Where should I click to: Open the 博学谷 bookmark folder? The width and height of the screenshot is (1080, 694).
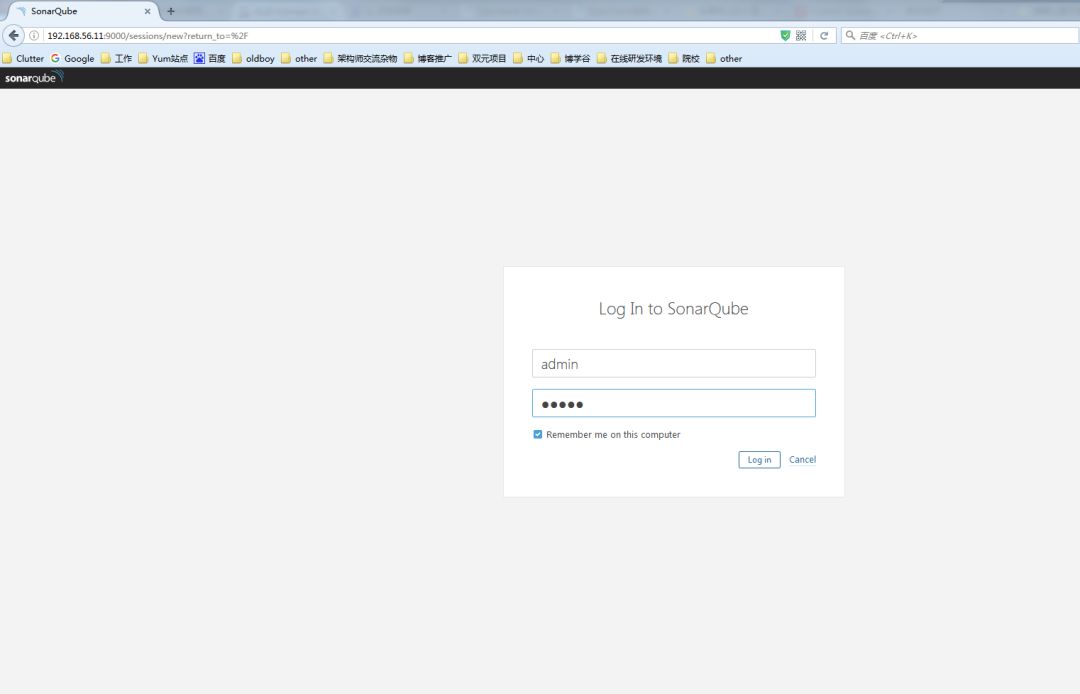571,59
